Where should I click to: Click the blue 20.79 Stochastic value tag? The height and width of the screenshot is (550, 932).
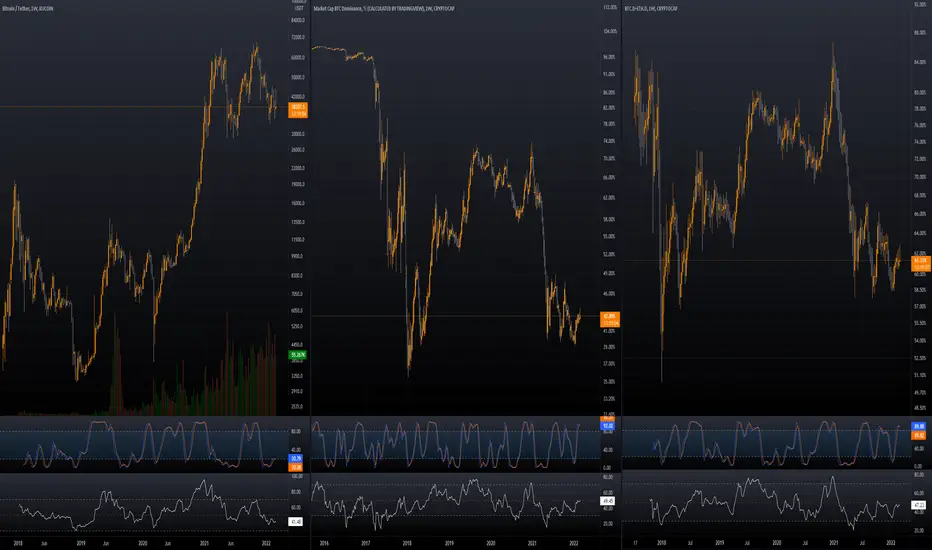[296, 458]
